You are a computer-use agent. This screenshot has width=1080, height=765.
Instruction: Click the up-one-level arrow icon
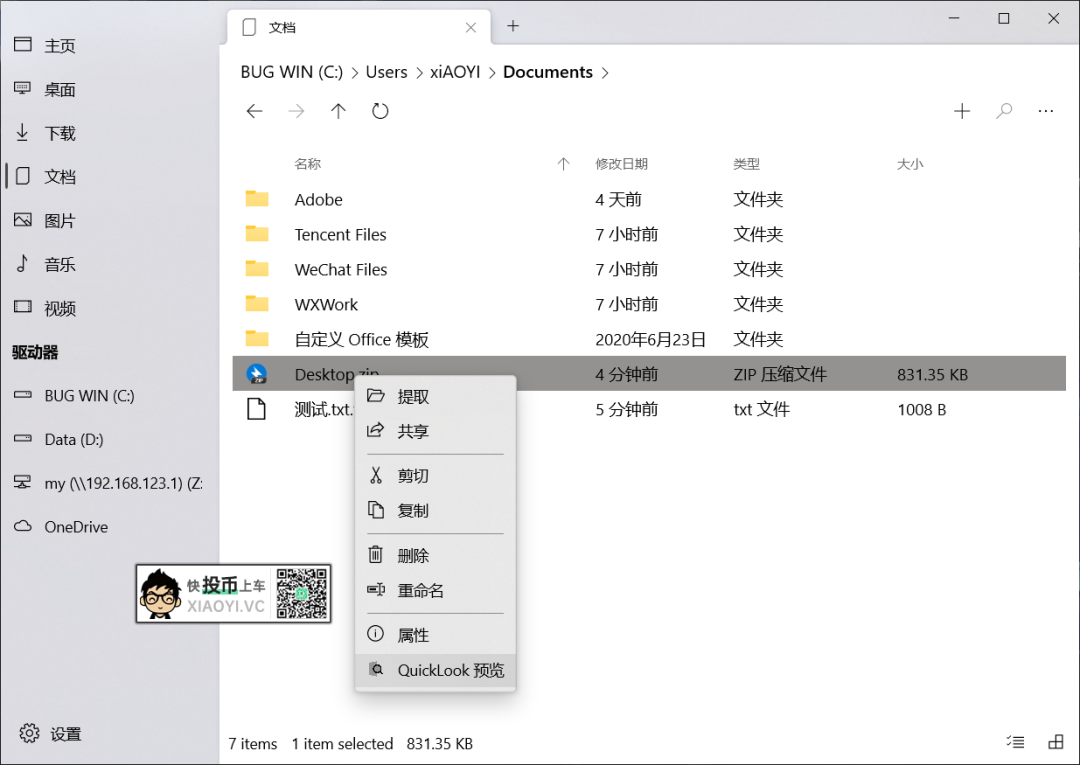point(338,111)
